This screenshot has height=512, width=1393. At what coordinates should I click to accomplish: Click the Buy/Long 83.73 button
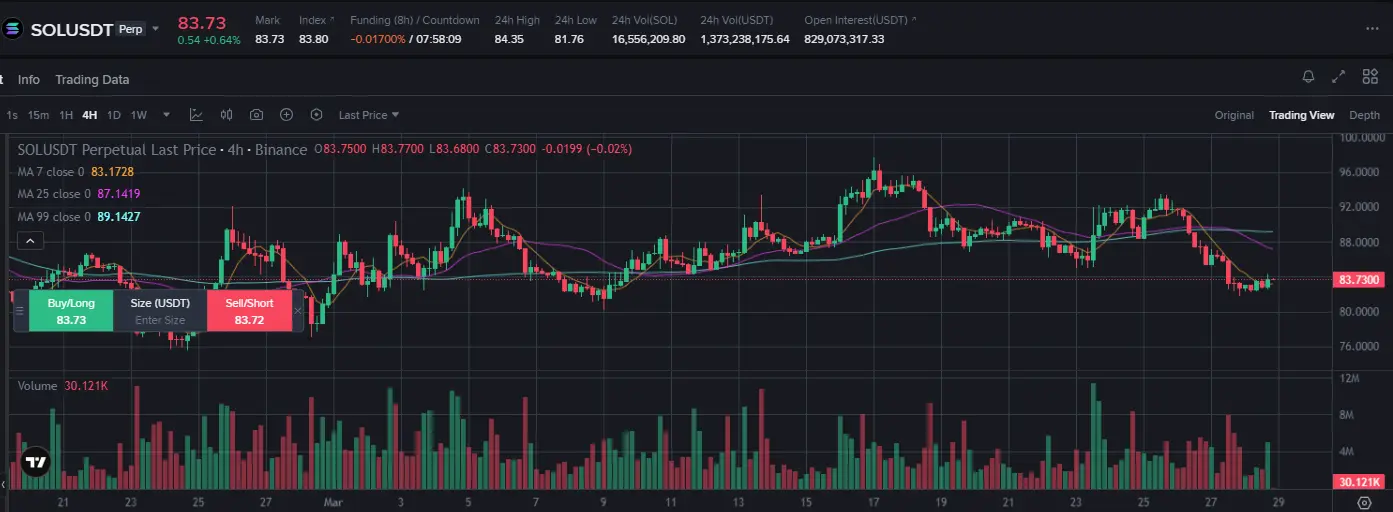click(x=71, y=311)
